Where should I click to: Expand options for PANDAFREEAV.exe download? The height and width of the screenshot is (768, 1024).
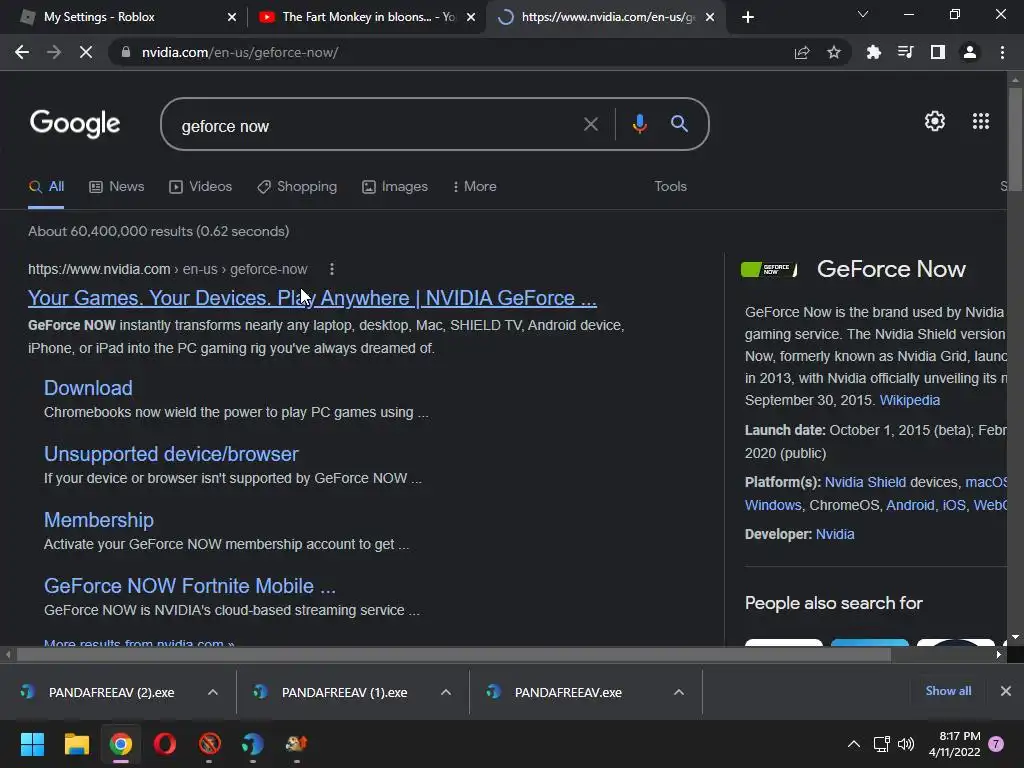679,692
